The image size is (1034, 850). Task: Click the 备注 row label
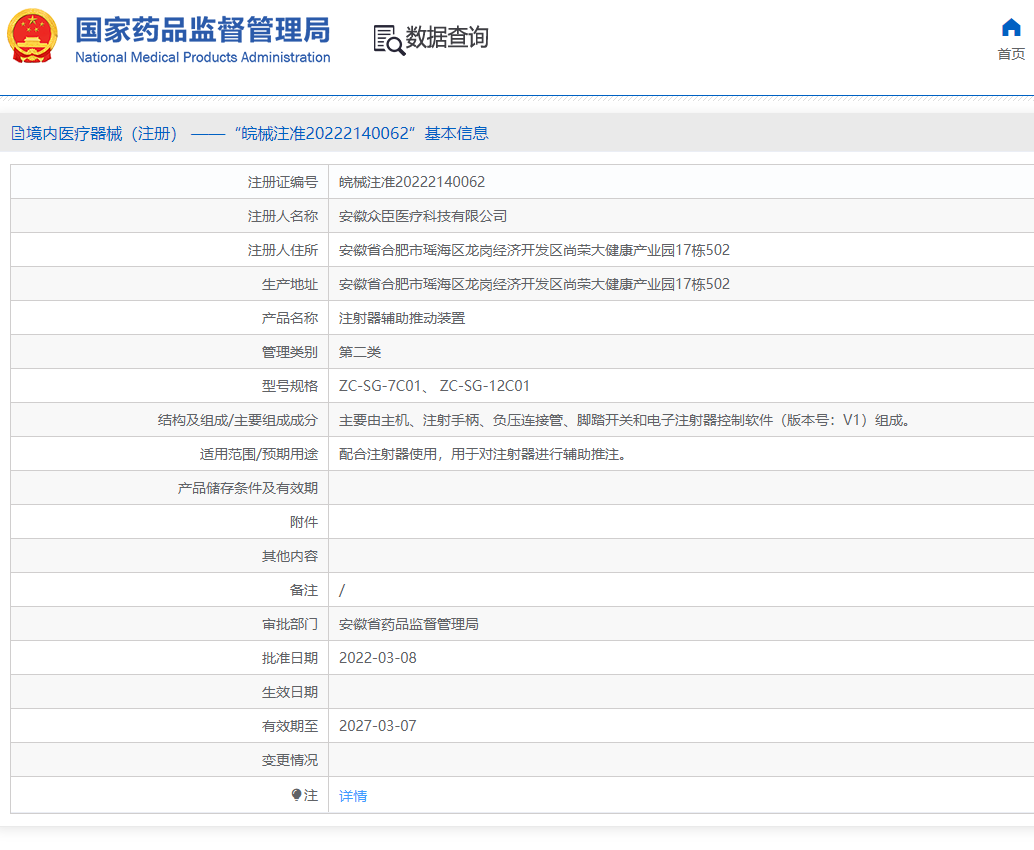pos(304,590)
